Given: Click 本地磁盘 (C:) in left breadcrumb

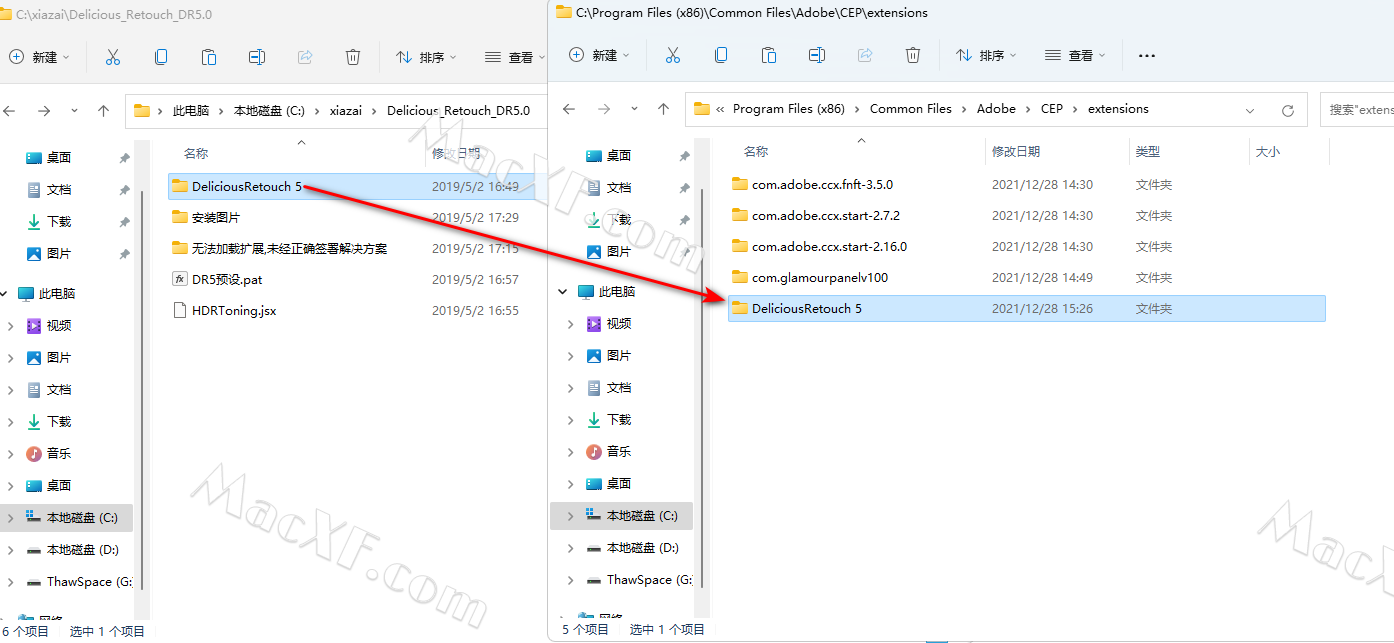Looking at the screenshot, I should coord(269,111).
